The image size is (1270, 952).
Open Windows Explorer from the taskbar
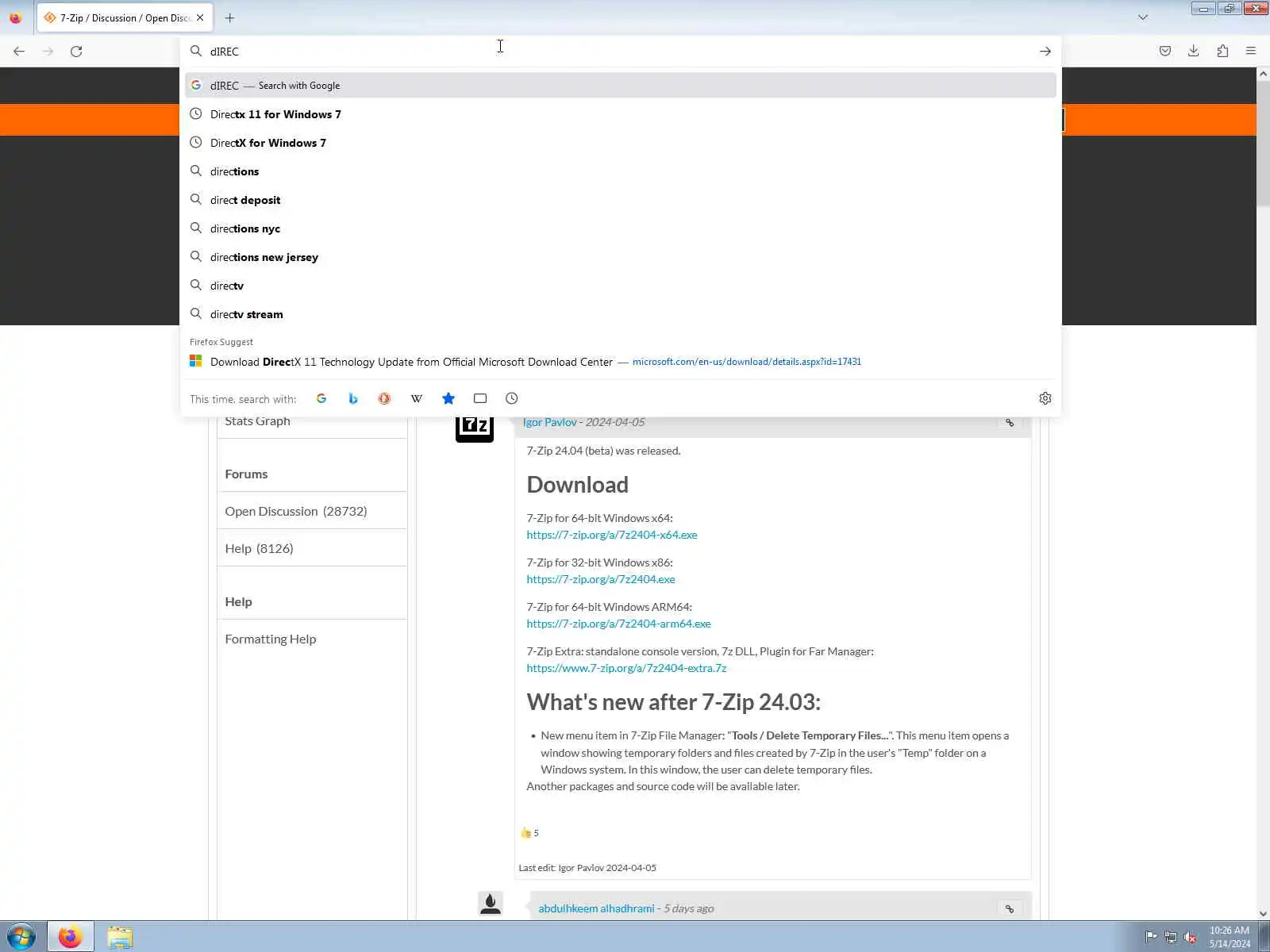click(120, 937)
